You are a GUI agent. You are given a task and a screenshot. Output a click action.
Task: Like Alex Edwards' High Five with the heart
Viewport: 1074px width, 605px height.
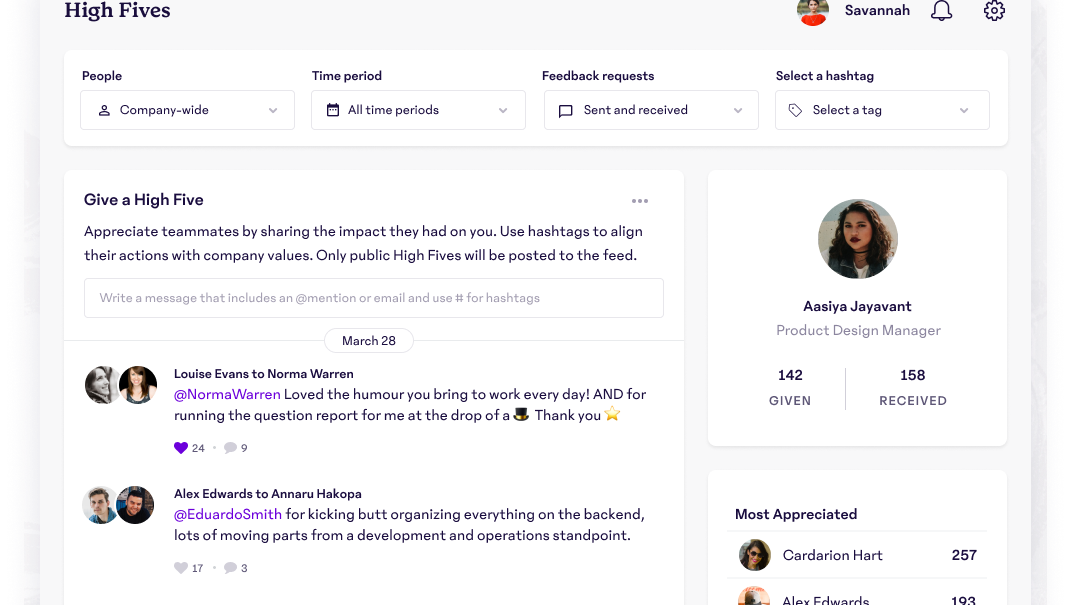(181, 568)
